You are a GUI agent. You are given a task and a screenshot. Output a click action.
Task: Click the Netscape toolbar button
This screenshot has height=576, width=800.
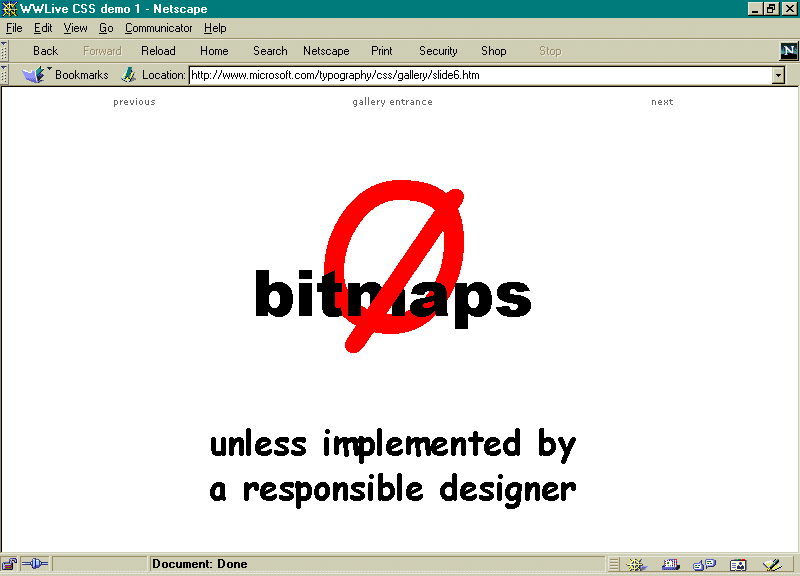[326, 51]
